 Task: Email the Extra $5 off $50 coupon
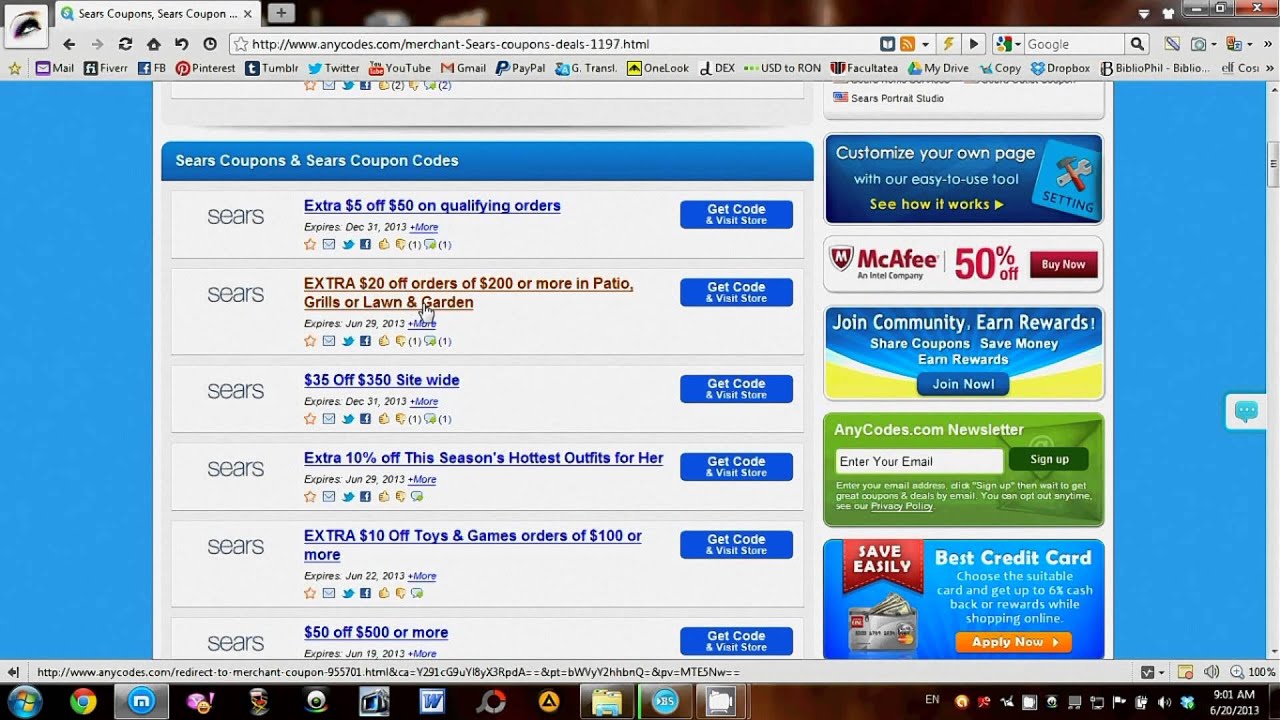pos(329,244)
